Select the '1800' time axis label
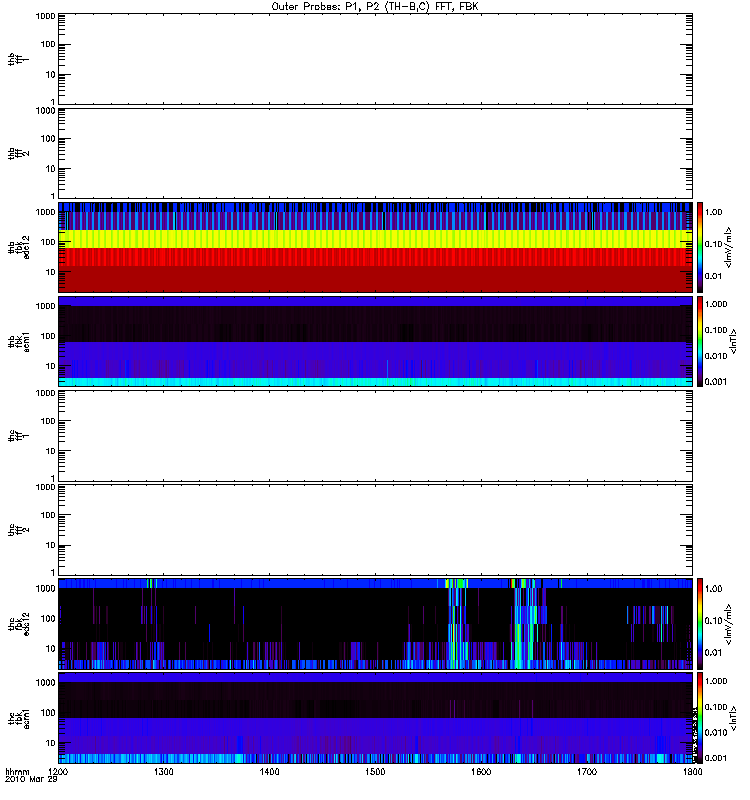 [692, 772]
